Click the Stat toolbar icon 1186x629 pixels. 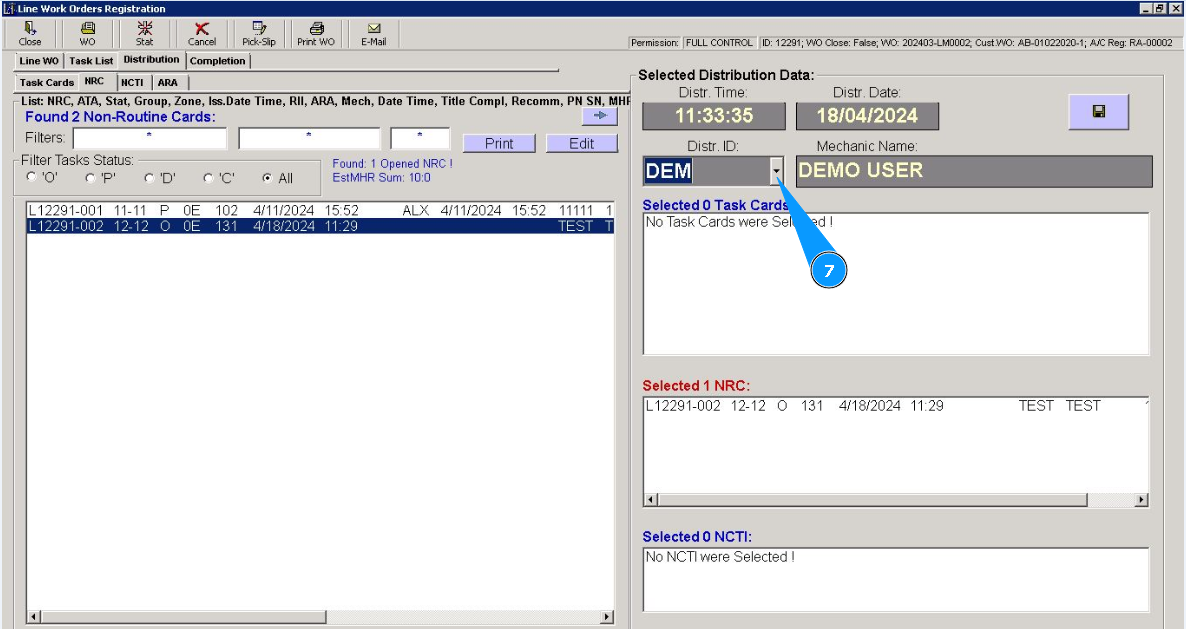[144, 34]
